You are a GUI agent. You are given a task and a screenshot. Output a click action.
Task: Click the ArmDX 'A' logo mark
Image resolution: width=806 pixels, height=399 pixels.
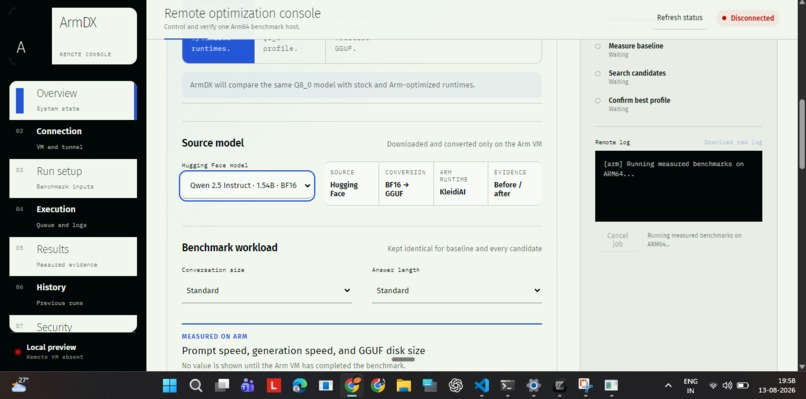tap(21, 47)
